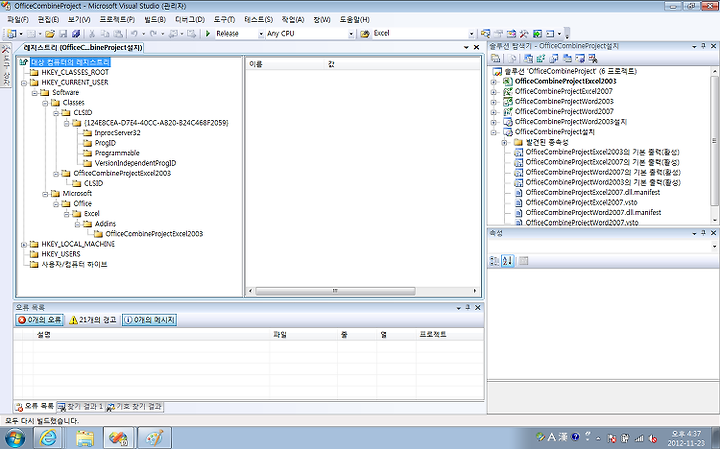Click the Open File folder icon

click(x=50, y=34)
